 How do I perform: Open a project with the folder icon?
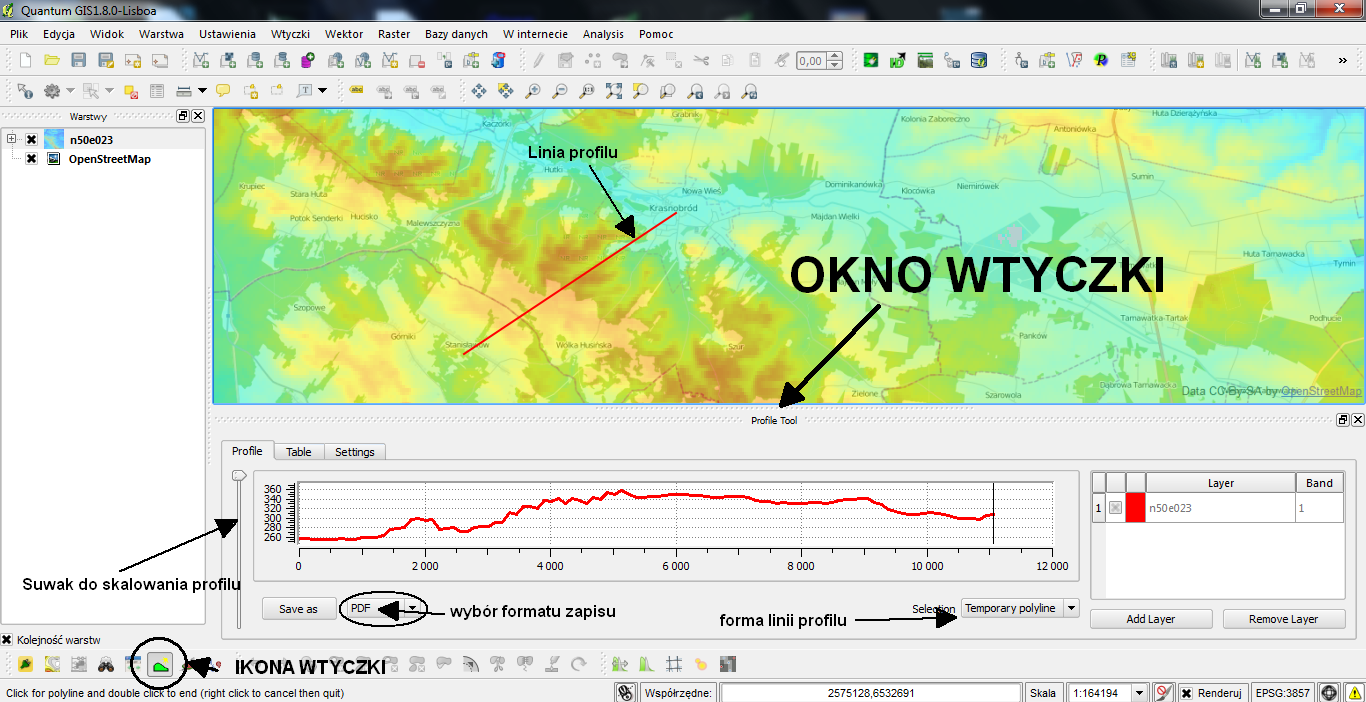[52, 60]
